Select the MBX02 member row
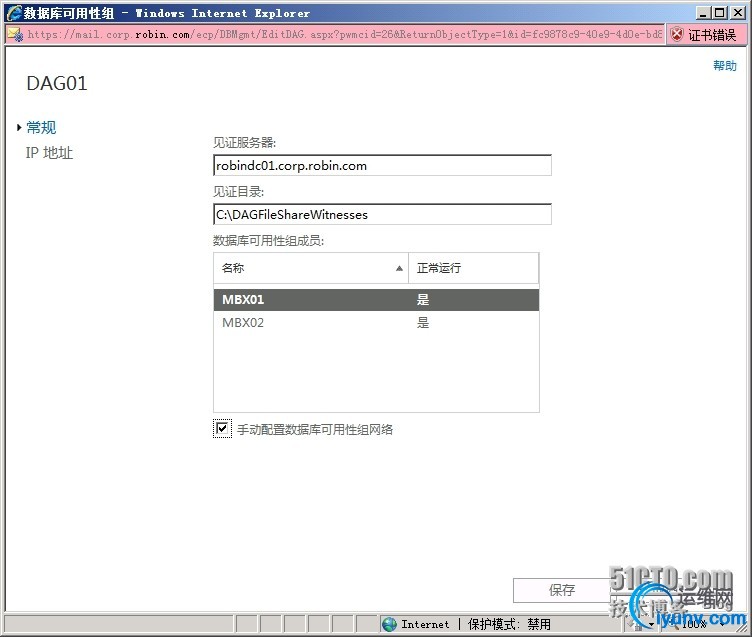Screen dimensions: 752x637 (x=376, y=323)
